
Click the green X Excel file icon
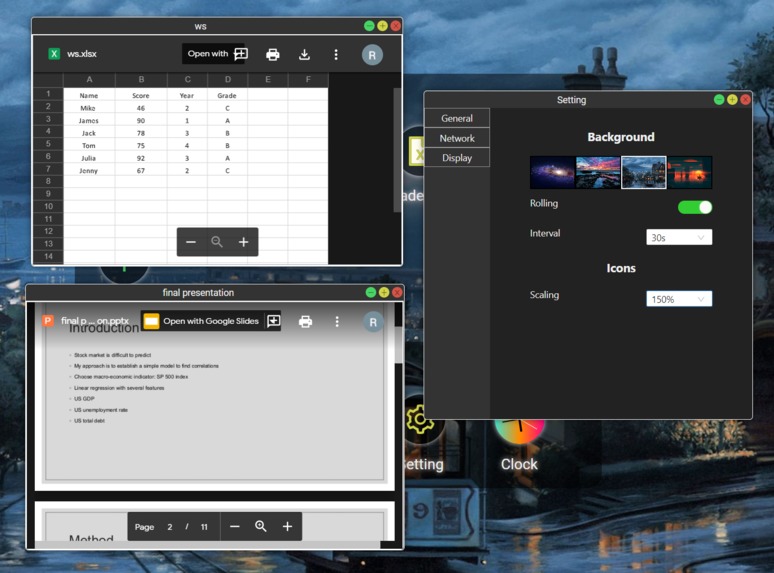(54, 54)
